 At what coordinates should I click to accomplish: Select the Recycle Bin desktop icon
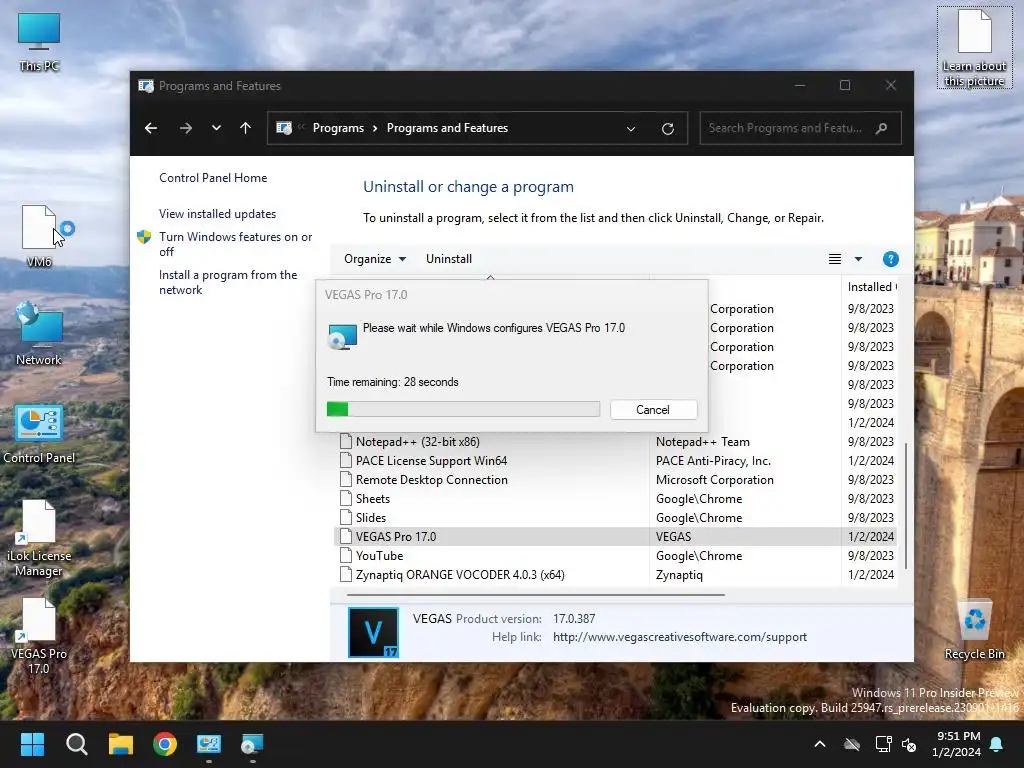coord(974,630)
